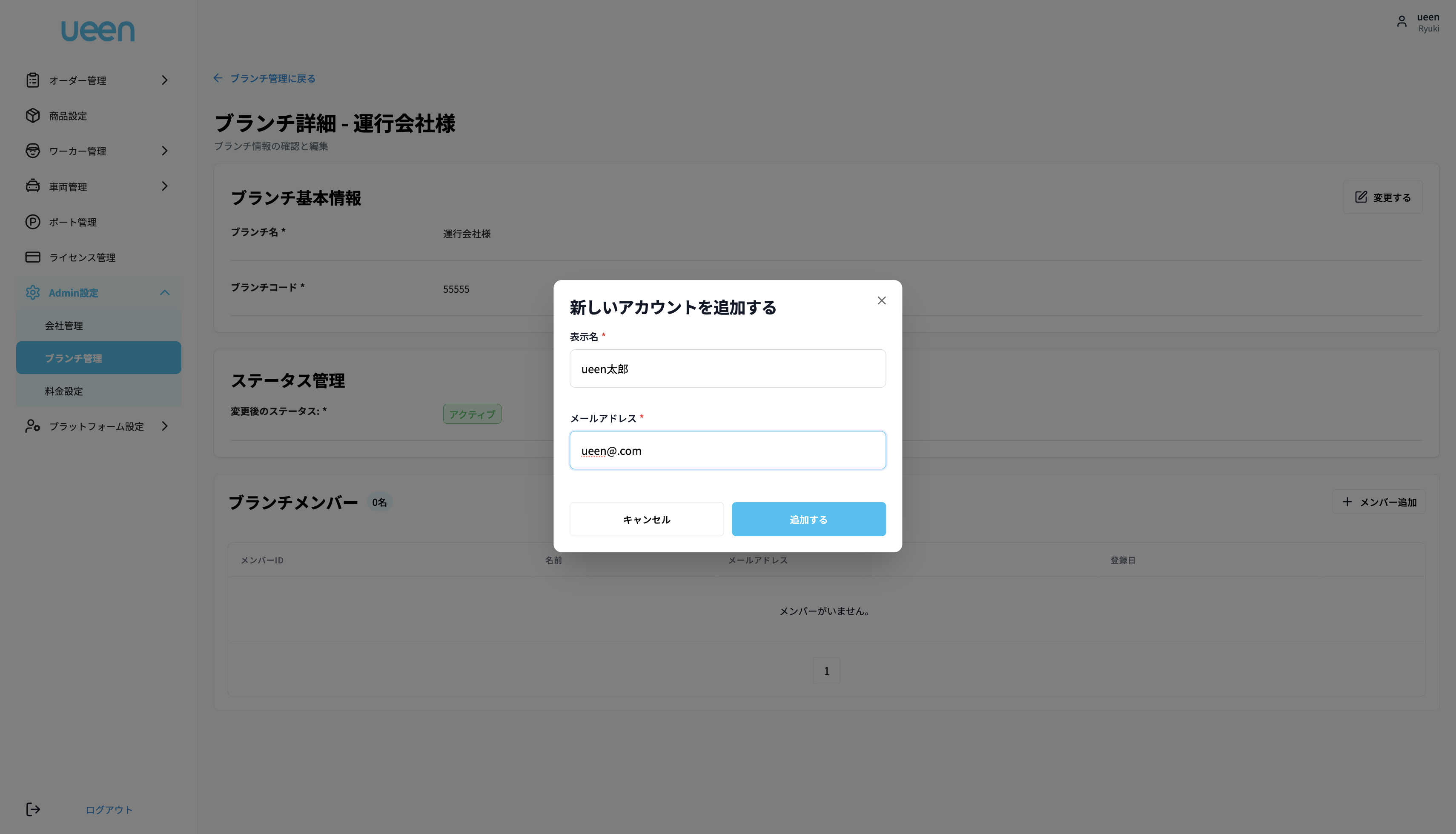
Task: Collapse the Admin設定 section
Action: pyautogui.click(x=164, y=292)
